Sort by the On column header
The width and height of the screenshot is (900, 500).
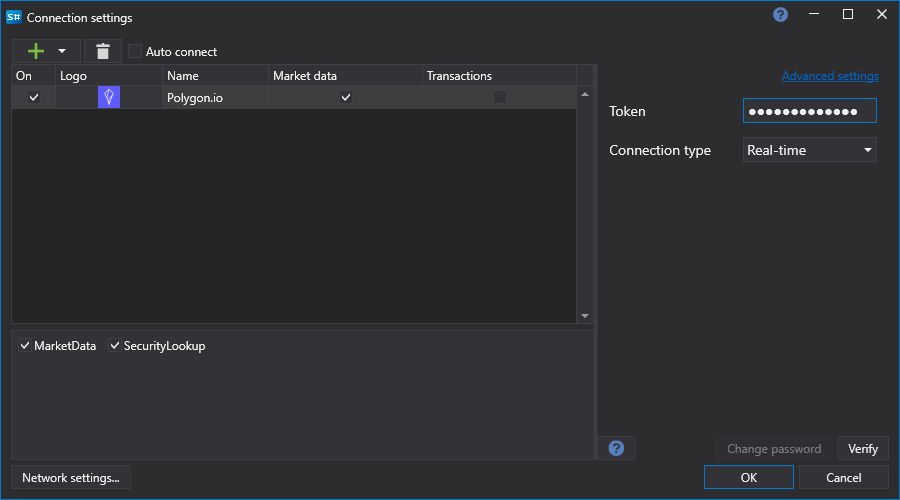[33, 76]
